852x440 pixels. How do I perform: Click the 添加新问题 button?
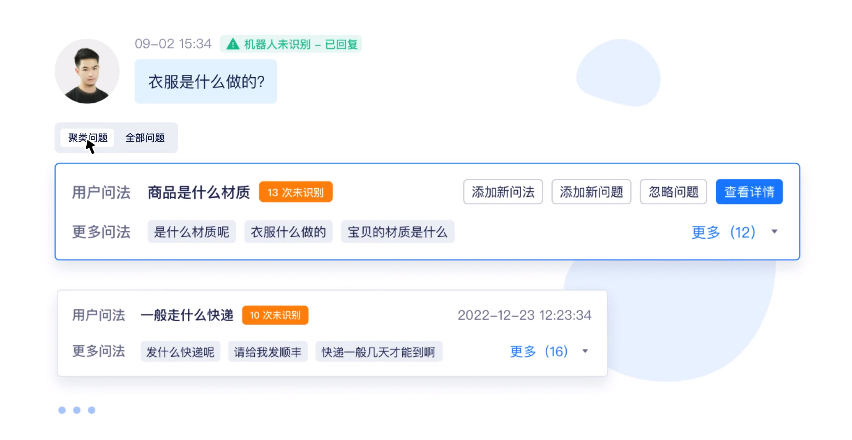(x=591, y=192)
